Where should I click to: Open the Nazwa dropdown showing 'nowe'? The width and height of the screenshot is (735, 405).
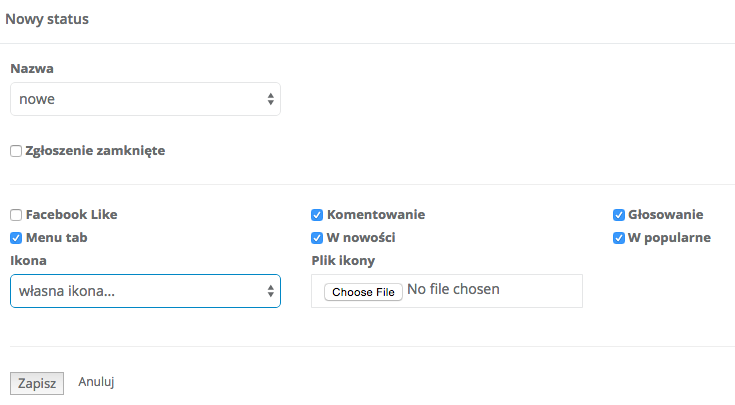(x=140, y=99)
